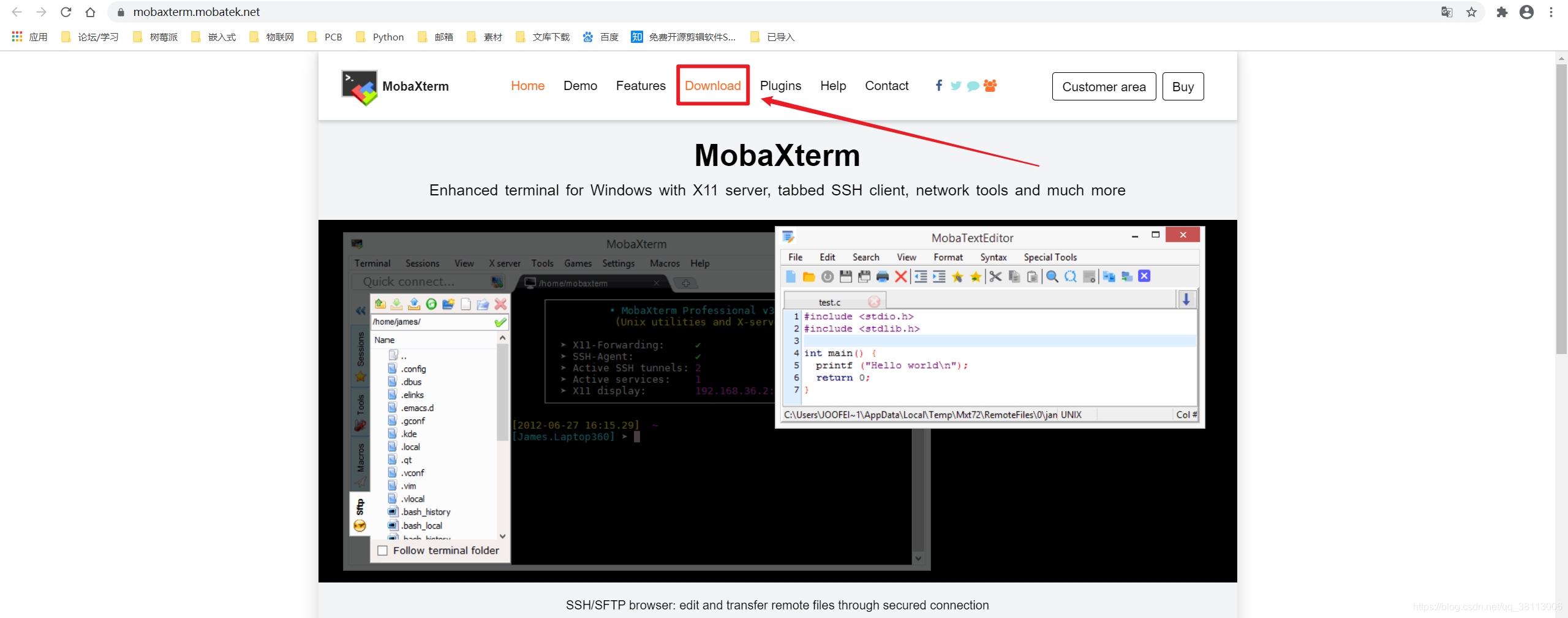Click the Customer area button
This screenshot has height=618, width=1568.
1104,86
